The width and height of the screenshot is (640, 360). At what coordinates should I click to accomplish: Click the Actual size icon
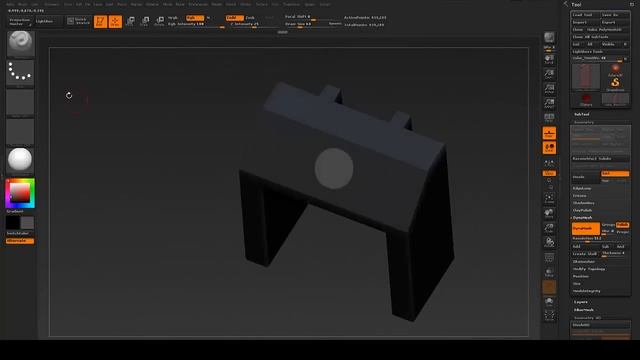[549, 89]
